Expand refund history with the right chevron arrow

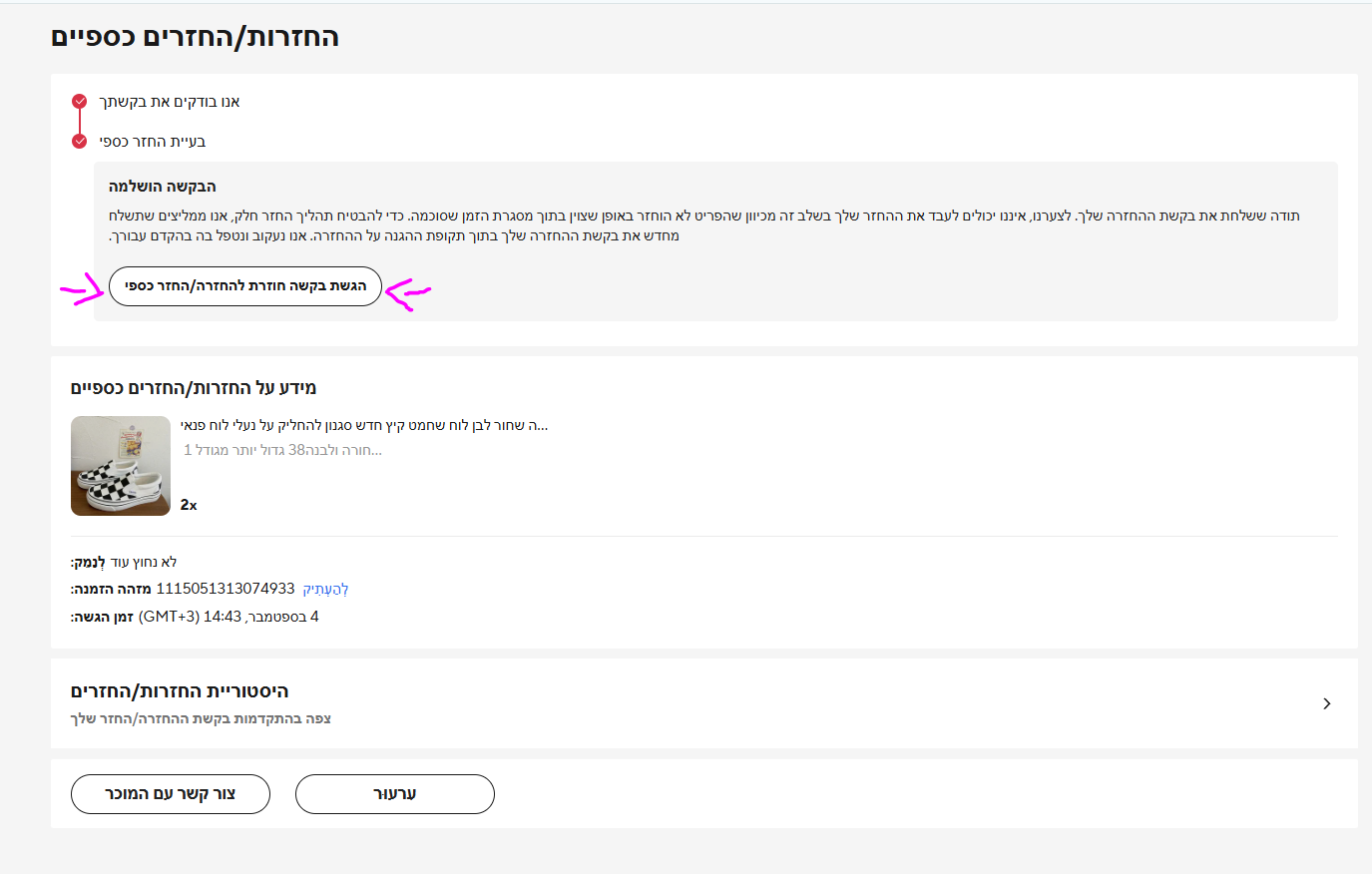(x=1326, y=703)
